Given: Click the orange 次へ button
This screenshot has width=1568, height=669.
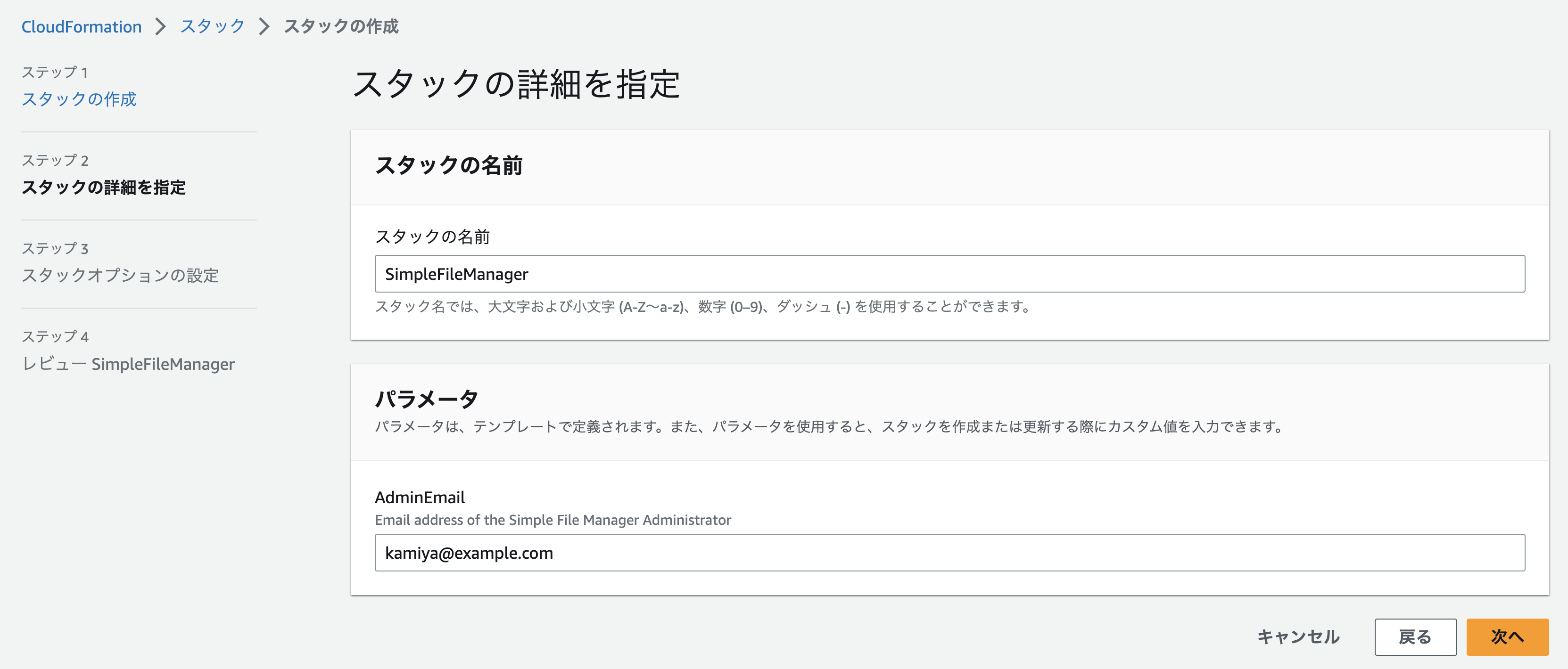Looking at the screenshot, I should tap(1507, 637).
